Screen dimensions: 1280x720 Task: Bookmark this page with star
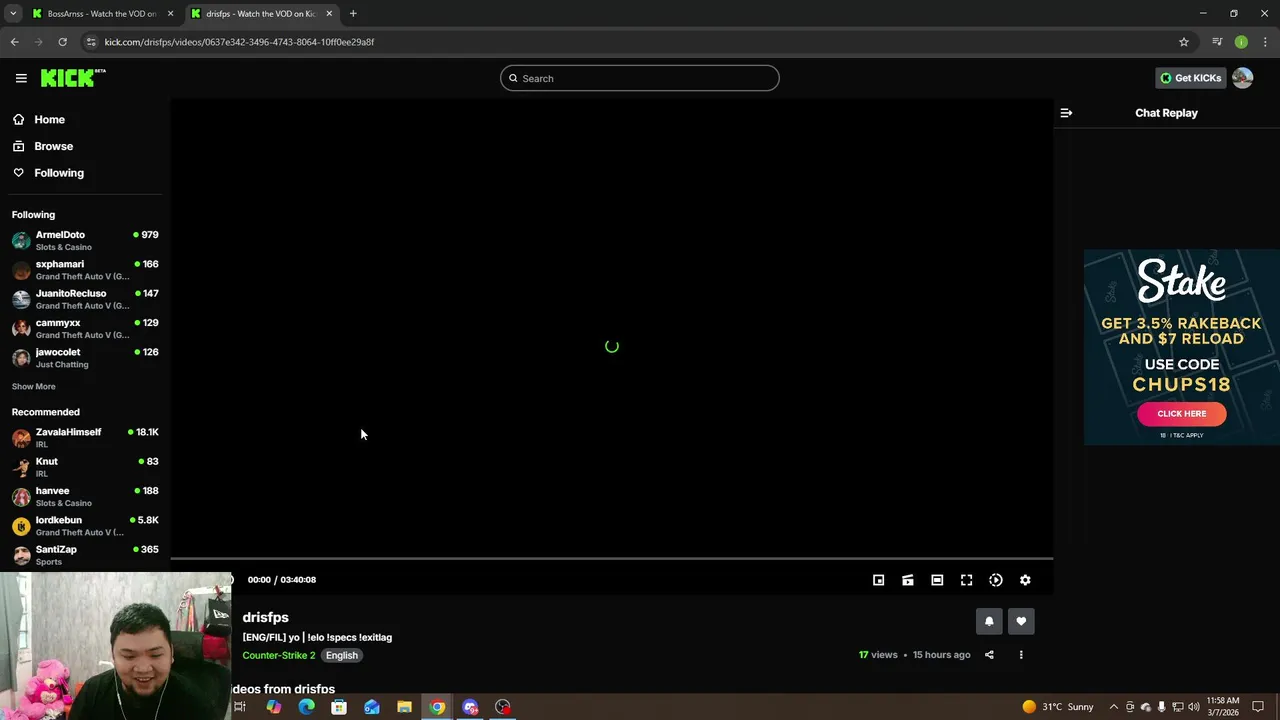[x=1184, y=42]
